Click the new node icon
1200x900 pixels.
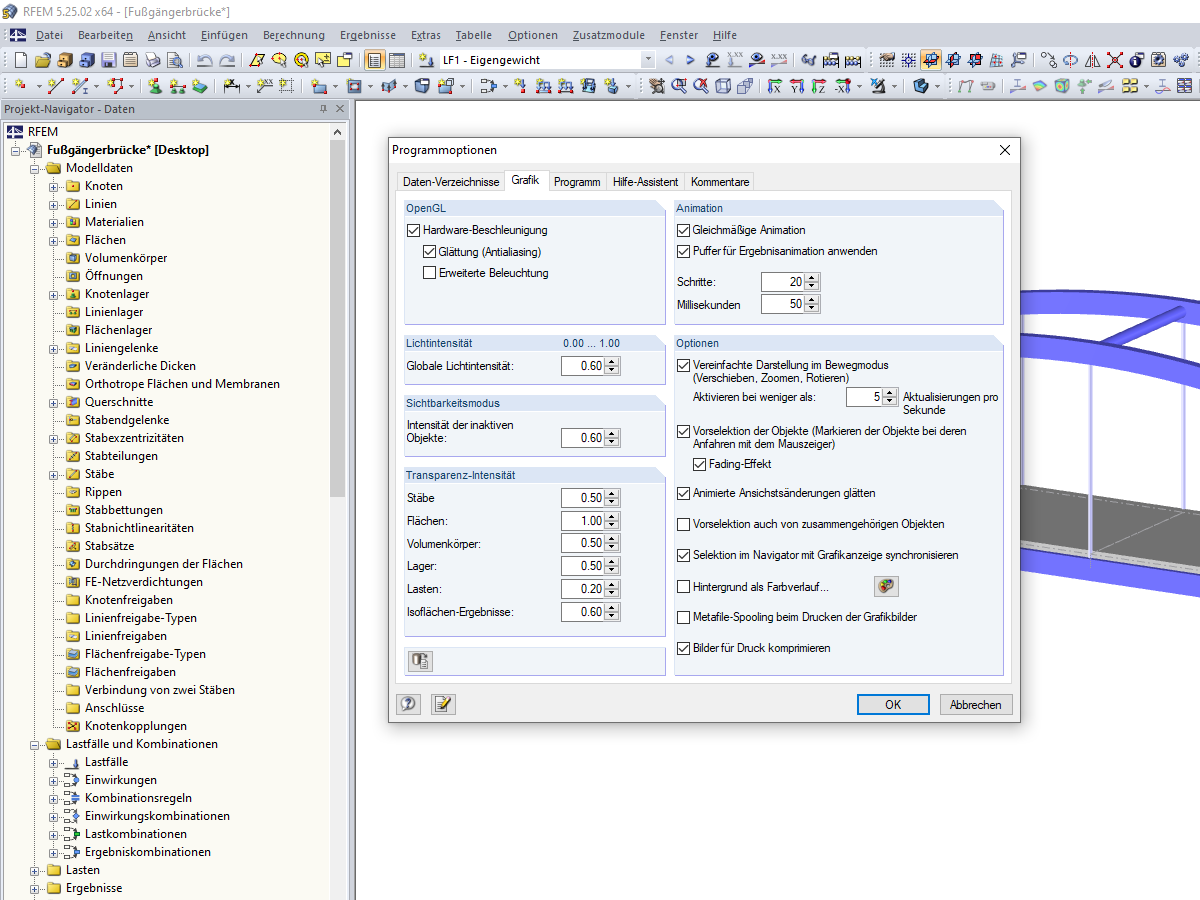click(x=20, y=86)
